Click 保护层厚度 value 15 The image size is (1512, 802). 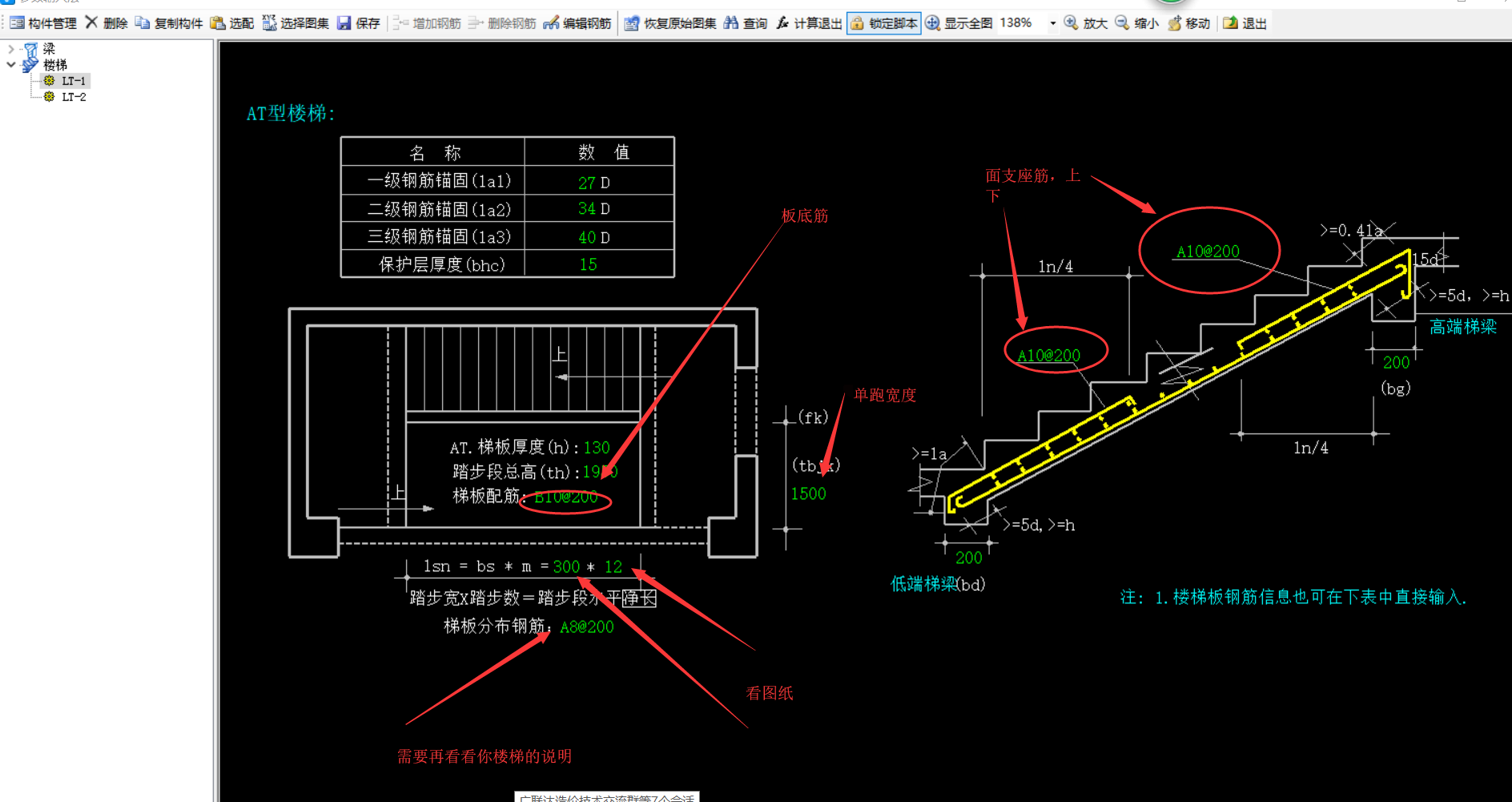point(588,264)
